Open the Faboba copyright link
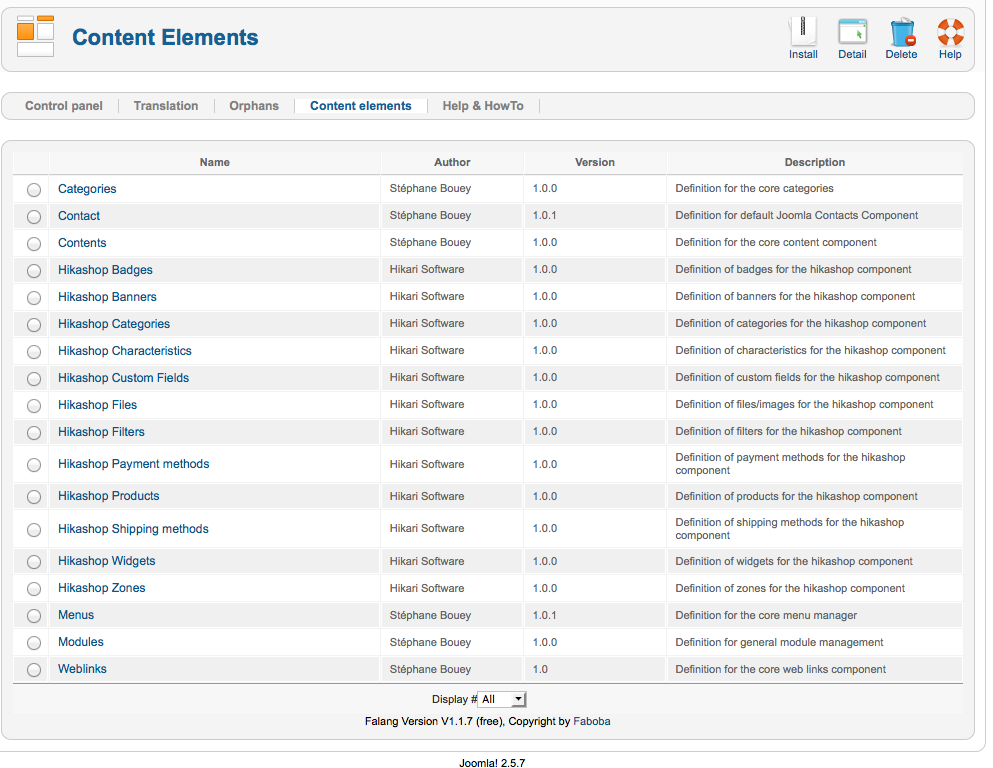 591,721
